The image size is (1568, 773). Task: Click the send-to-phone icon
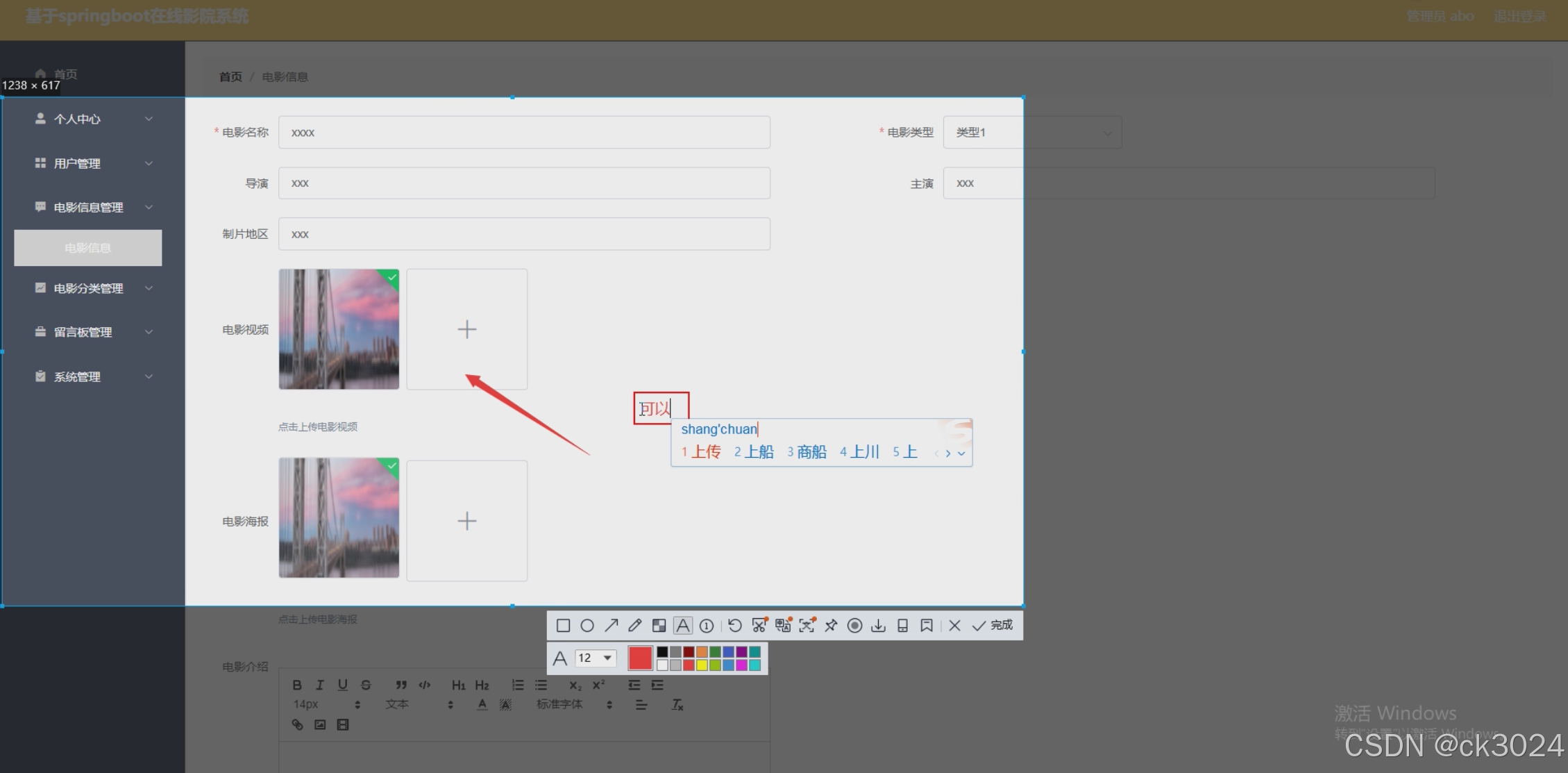click(x=902, y=626)
